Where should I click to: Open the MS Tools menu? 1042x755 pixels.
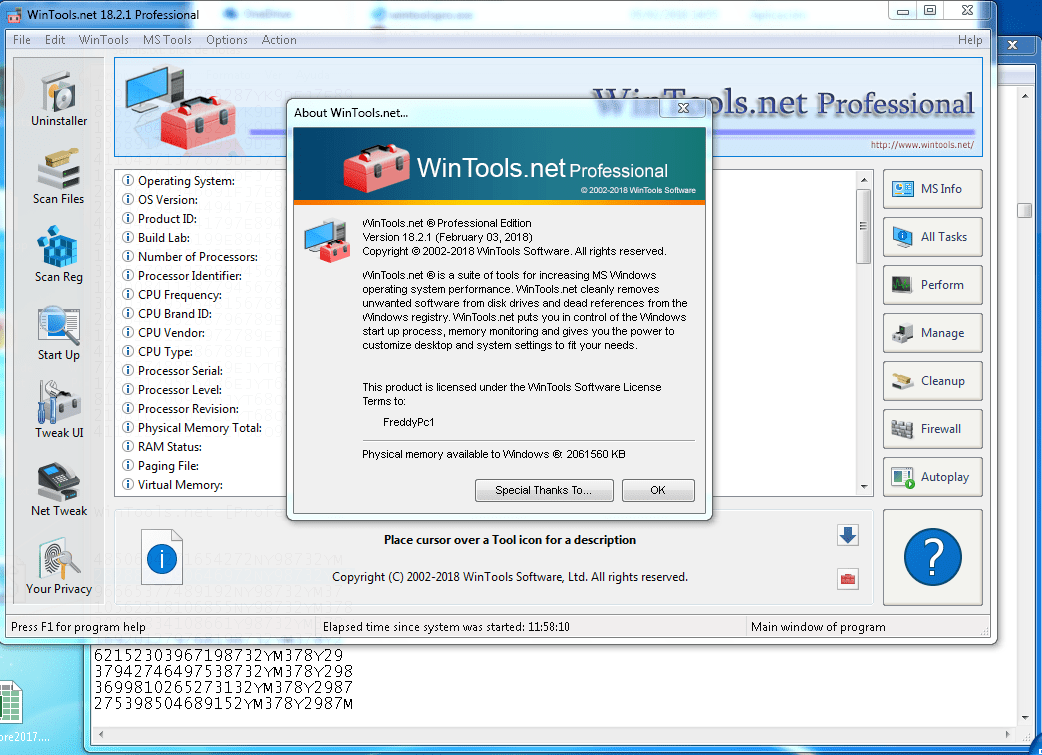click(167, 40)
